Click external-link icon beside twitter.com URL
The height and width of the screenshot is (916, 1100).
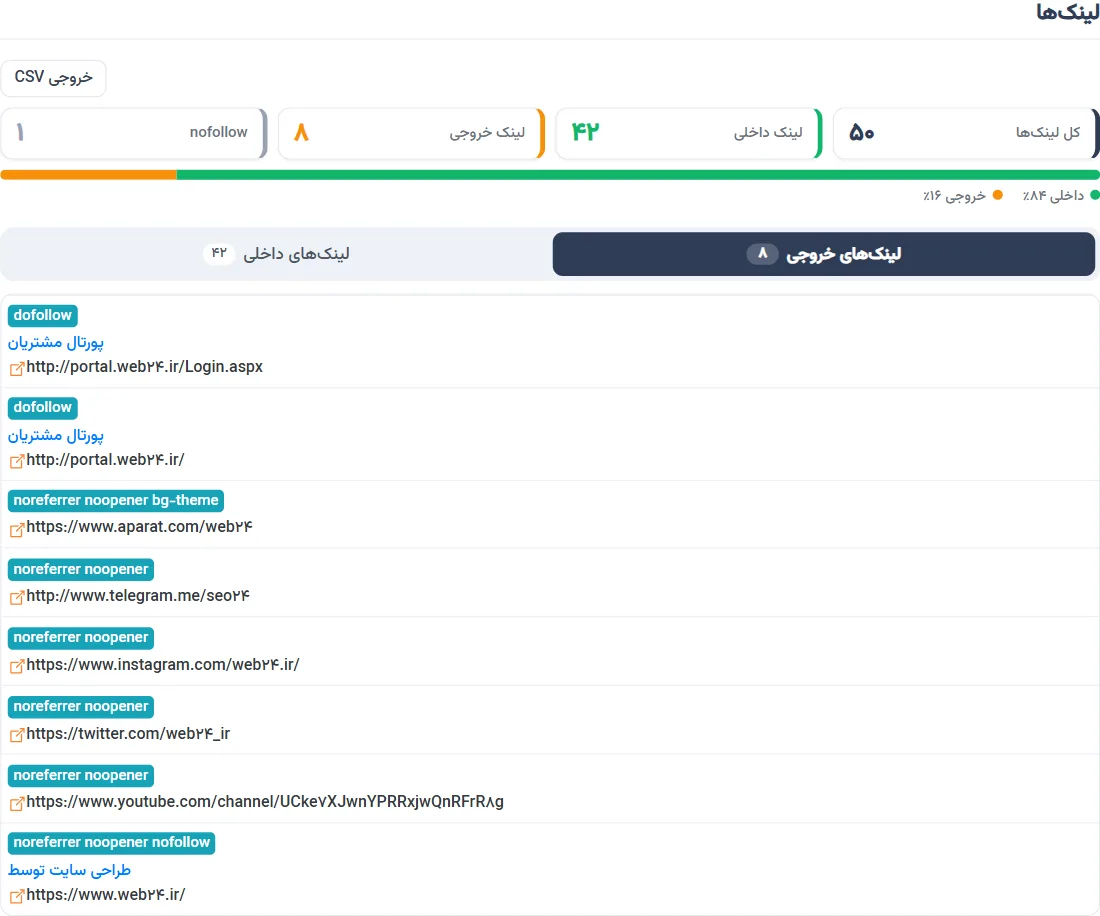(17, 735)
